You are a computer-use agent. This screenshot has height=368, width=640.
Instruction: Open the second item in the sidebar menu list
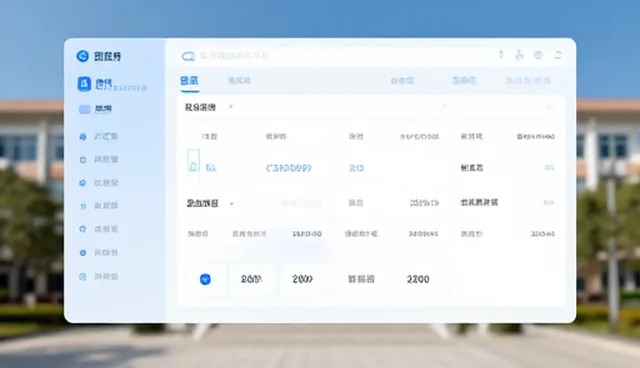coord(99,159)
